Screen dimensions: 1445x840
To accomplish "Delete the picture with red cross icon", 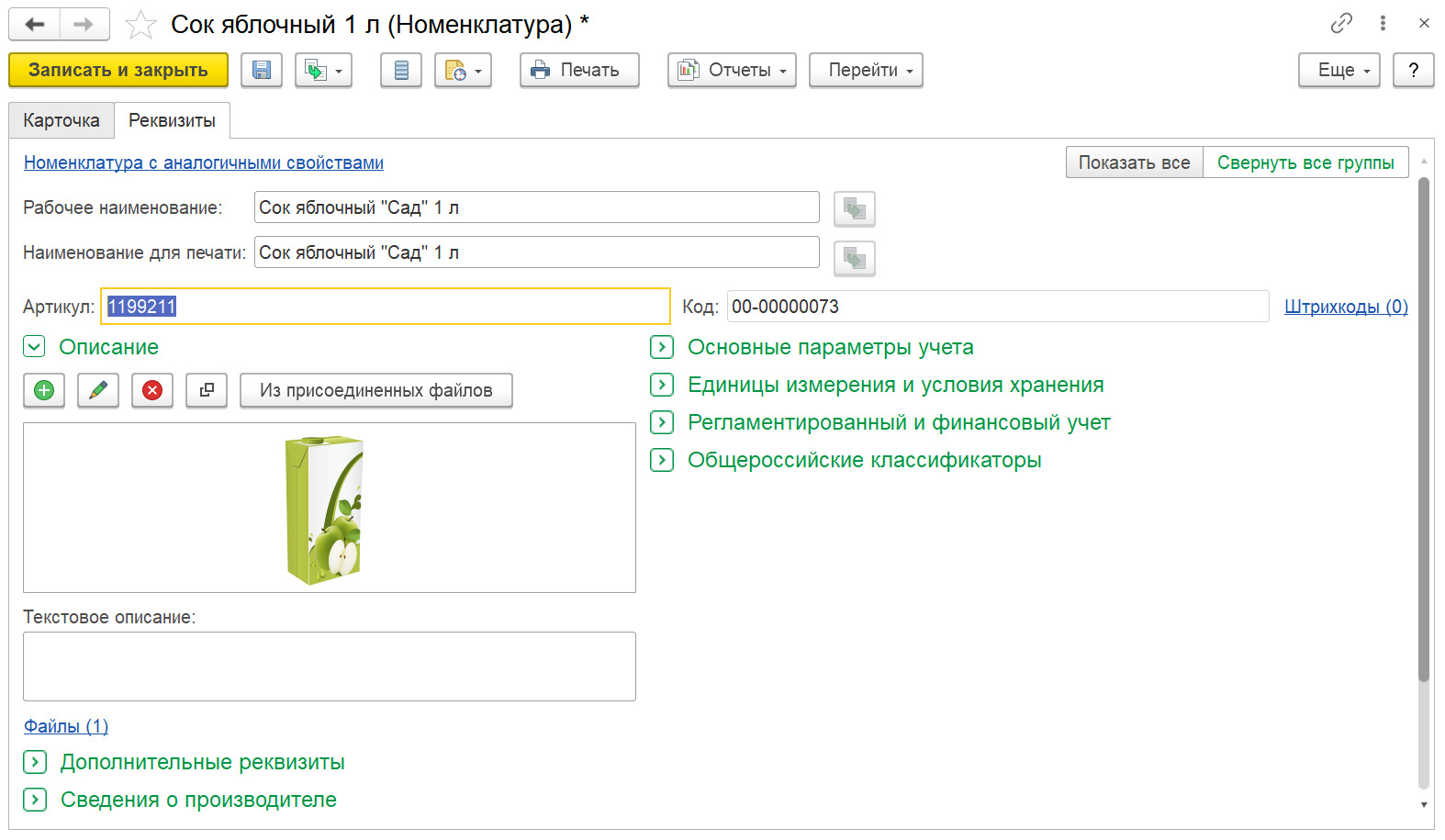I will pyautogui.click(x=152, y=390).
